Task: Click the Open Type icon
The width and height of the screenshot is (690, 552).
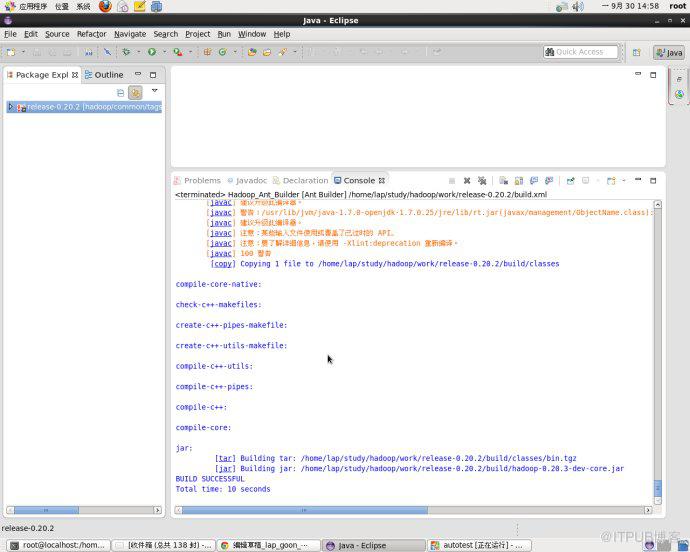Action: point(252,52)
